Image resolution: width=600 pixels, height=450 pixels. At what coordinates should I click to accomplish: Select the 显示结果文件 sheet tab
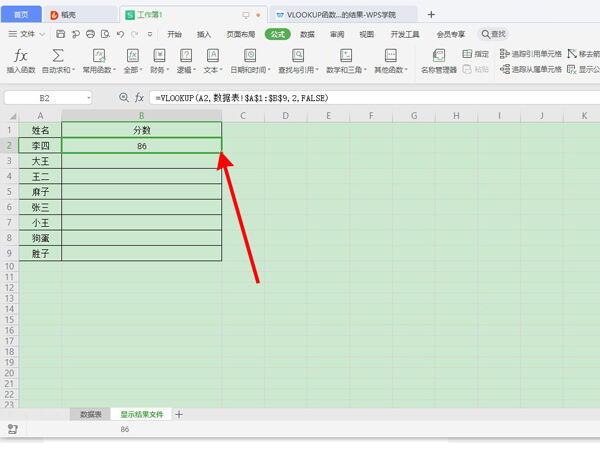tap(142, 414)
